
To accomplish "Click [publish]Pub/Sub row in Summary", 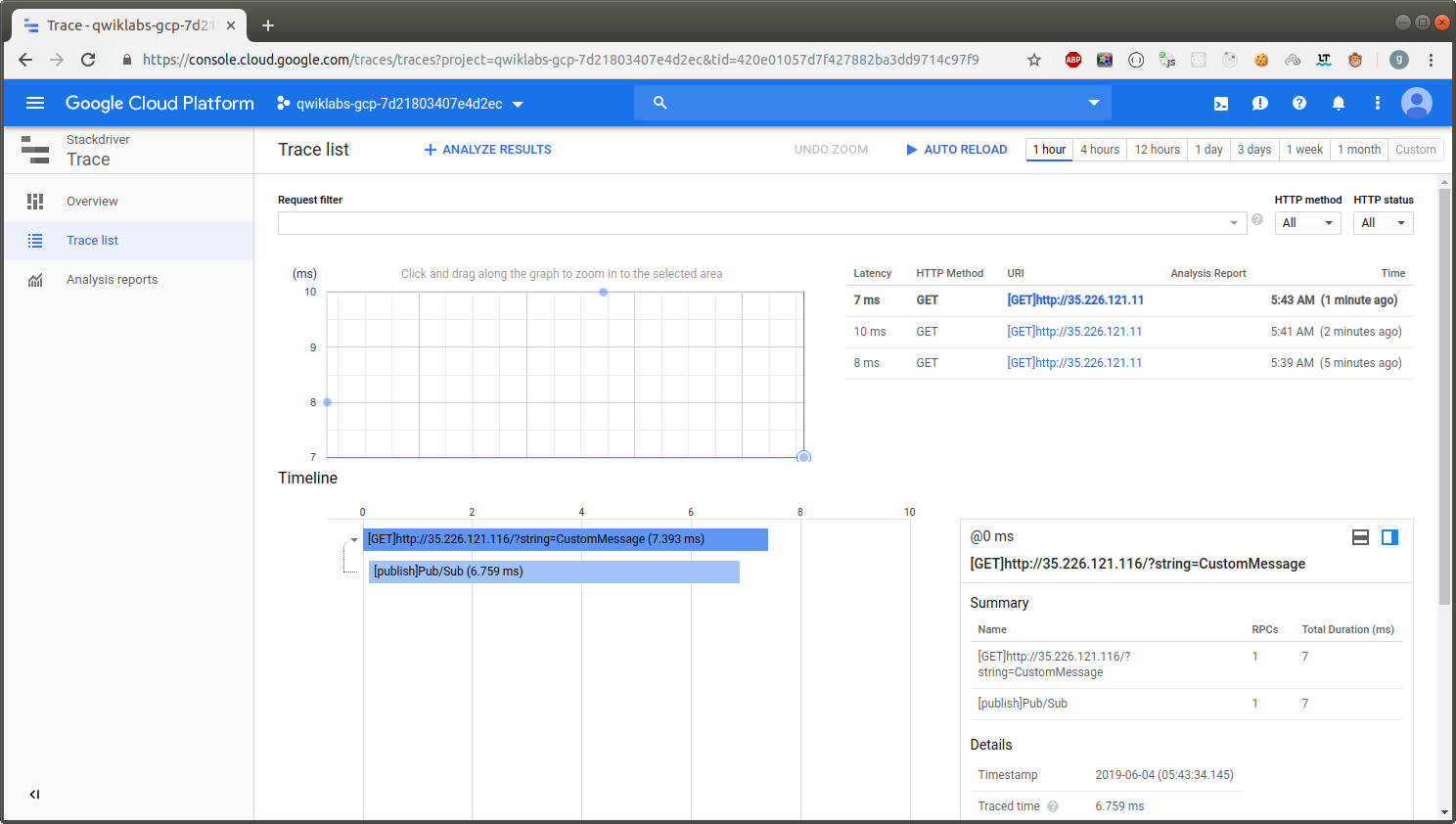I will [1187, 704].
